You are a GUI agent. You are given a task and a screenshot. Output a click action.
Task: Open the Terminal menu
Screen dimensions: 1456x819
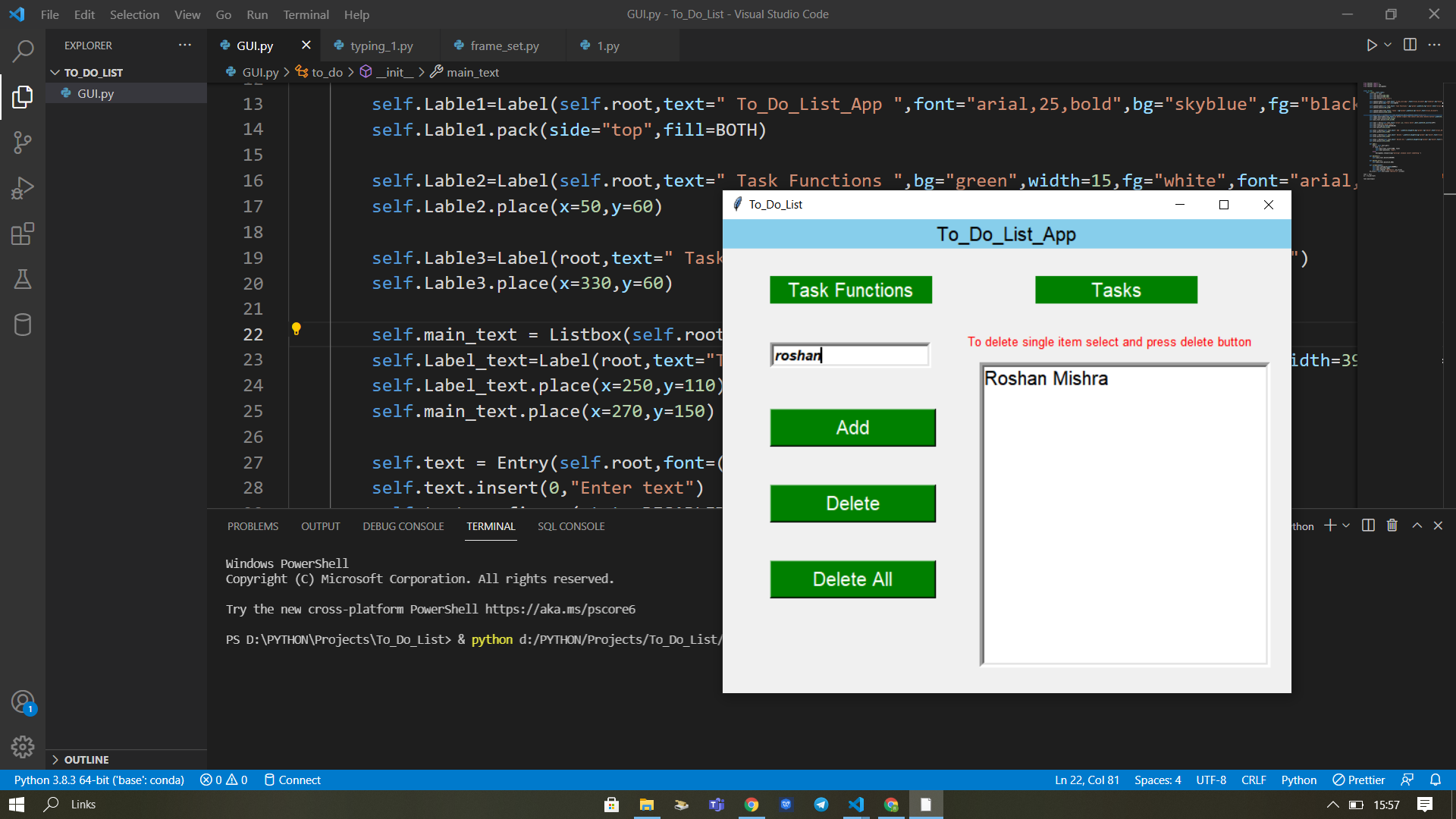point(306,14)
